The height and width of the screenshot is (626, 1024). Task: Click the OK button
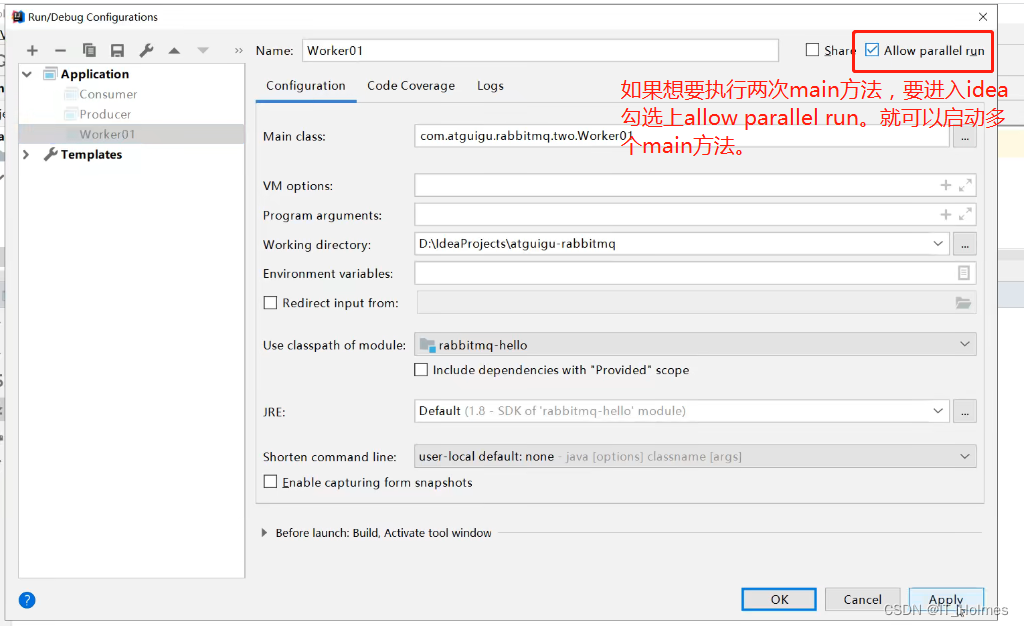point(778,599)
